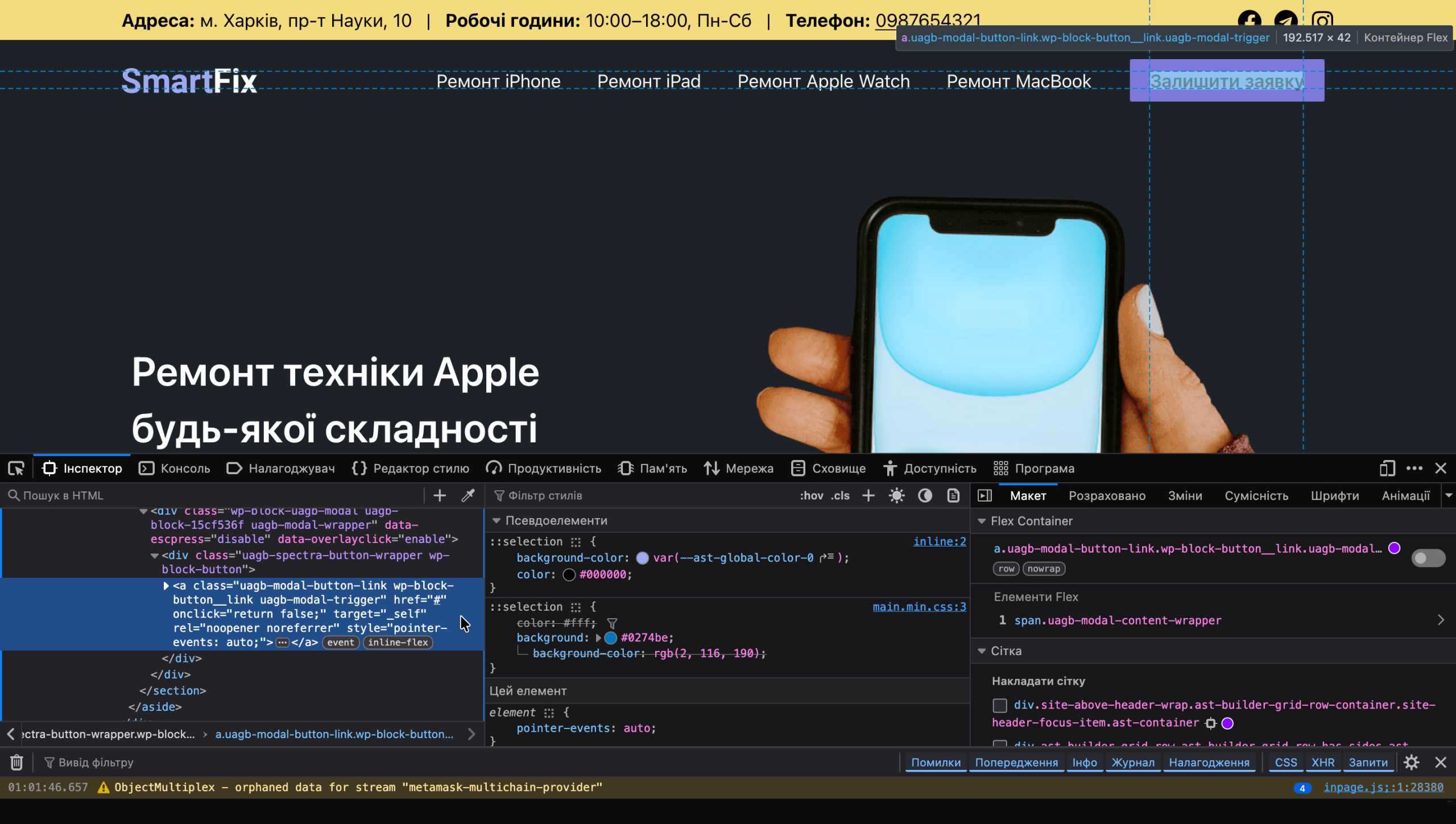
Task: Open span.uagb-modal-content-wrapper flex item chevron
Action: 1441,620
